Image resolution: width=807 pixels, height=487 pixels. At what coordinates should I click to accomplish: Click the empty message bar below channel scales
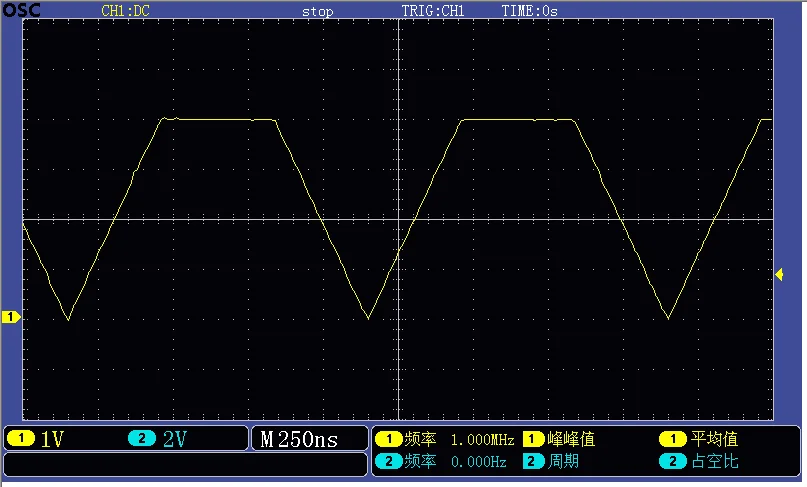185,464
